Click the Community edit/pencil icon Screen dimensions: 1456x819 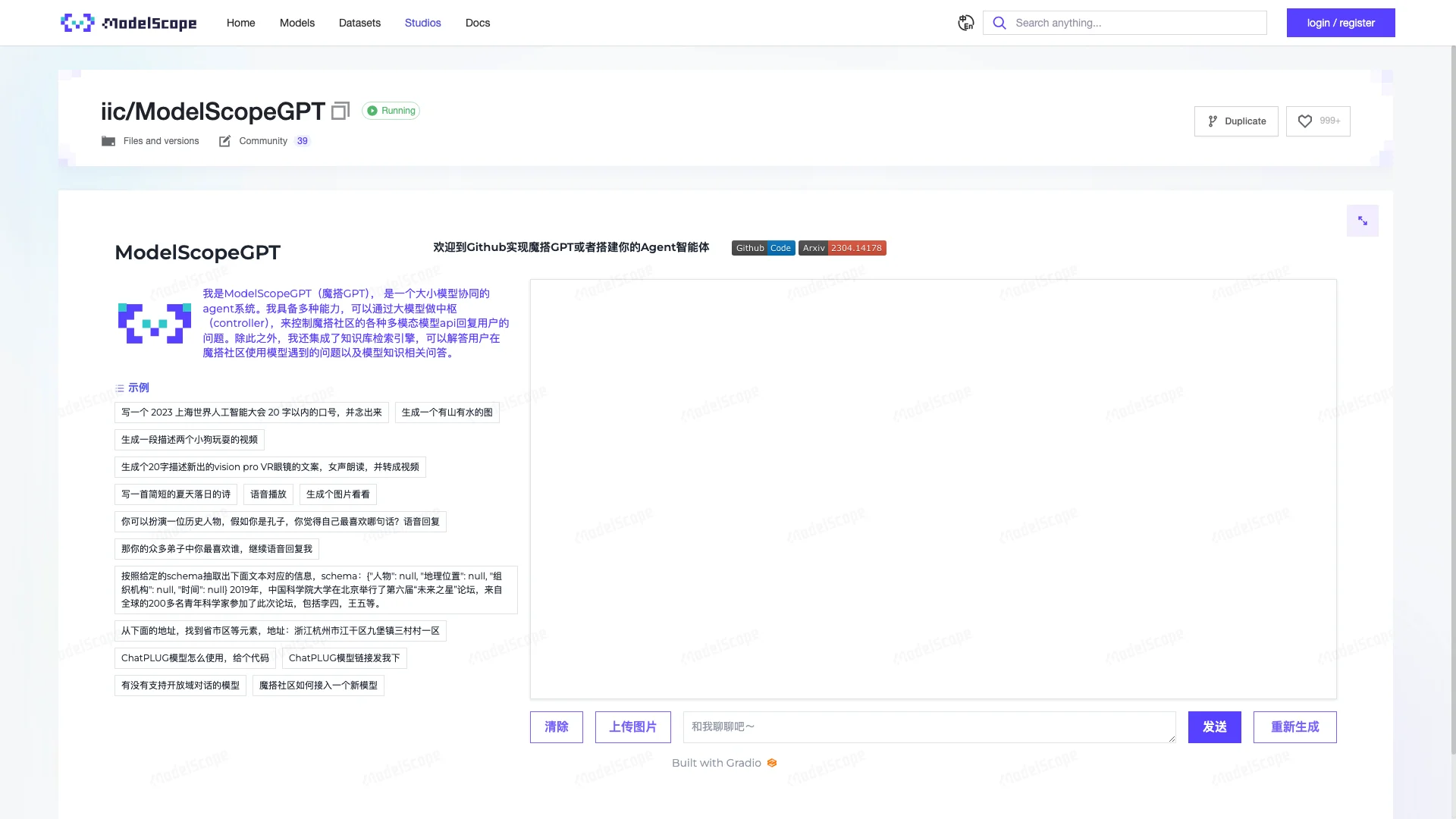point(224,140)
